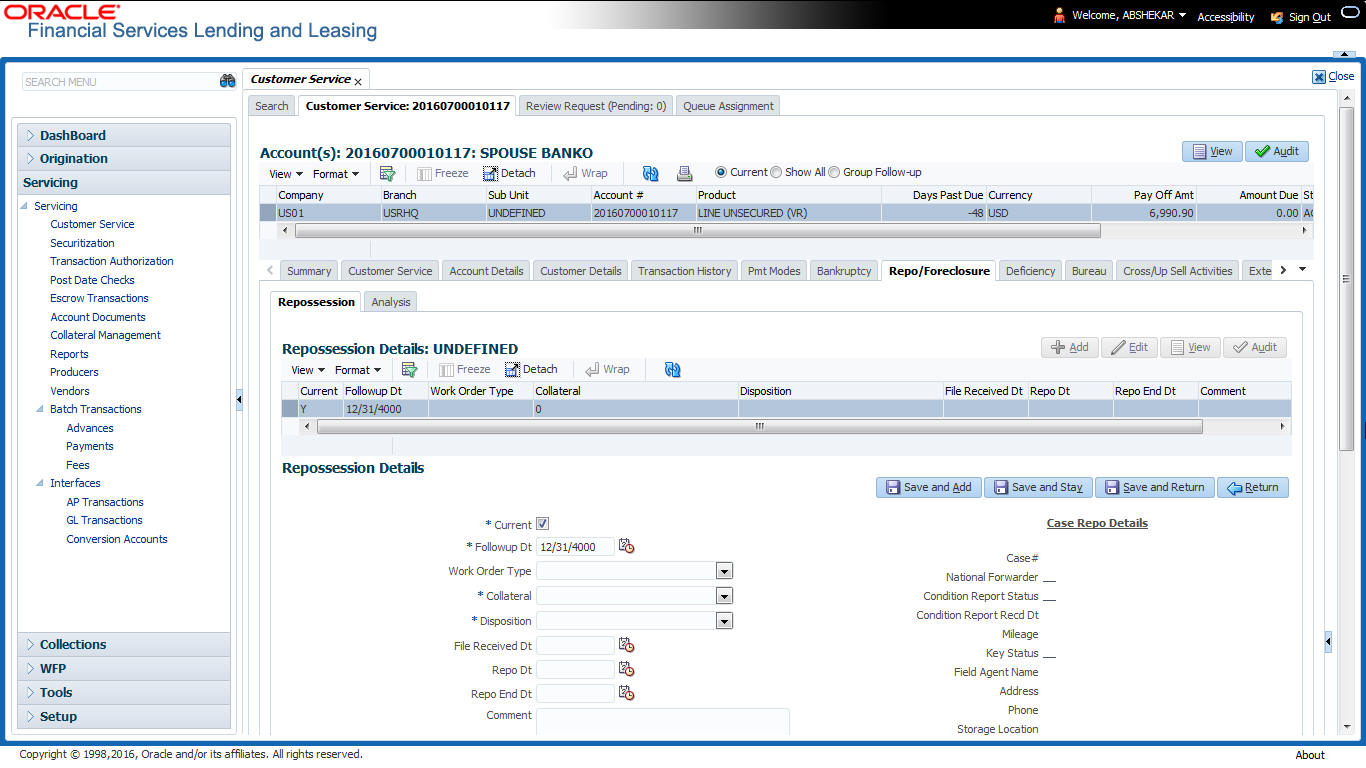This screenshot has height=768, width=1366.
Task: Click the Repossession Details table horizontal scrollbar
Action: click(x=759, y=426)
